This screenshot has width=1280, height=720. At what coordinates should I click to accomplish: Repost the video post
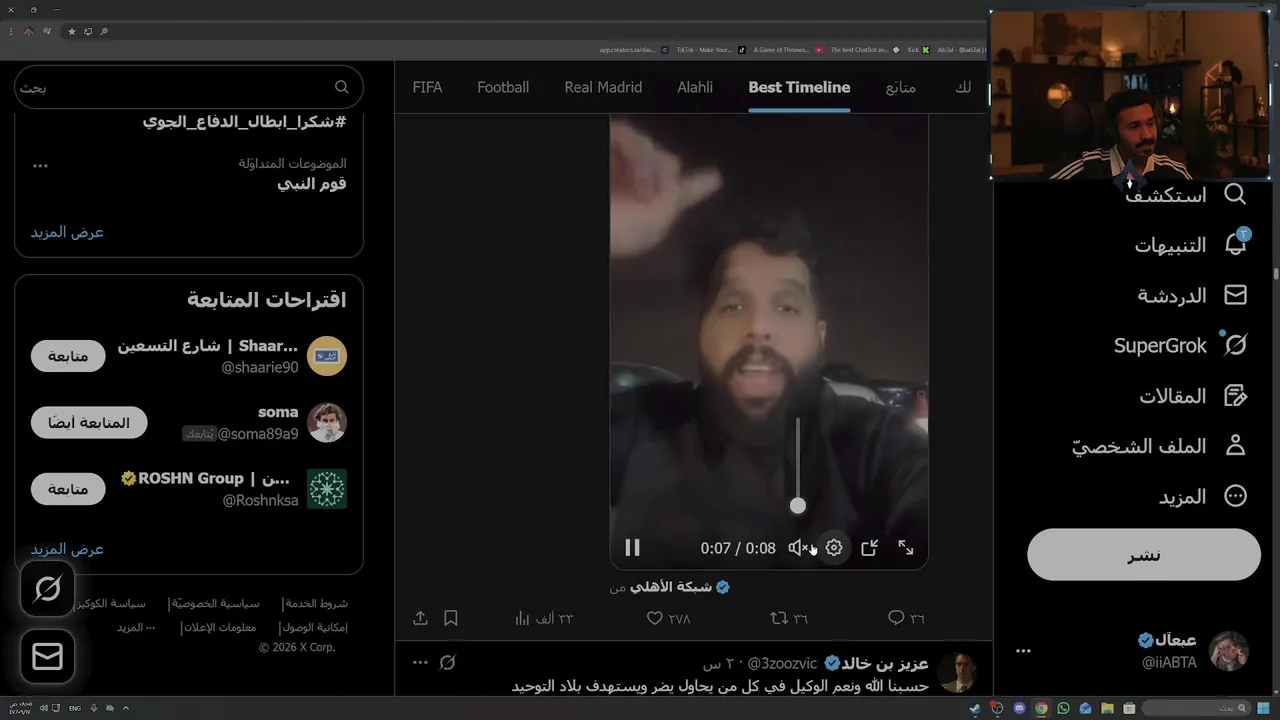pos(787,618)
